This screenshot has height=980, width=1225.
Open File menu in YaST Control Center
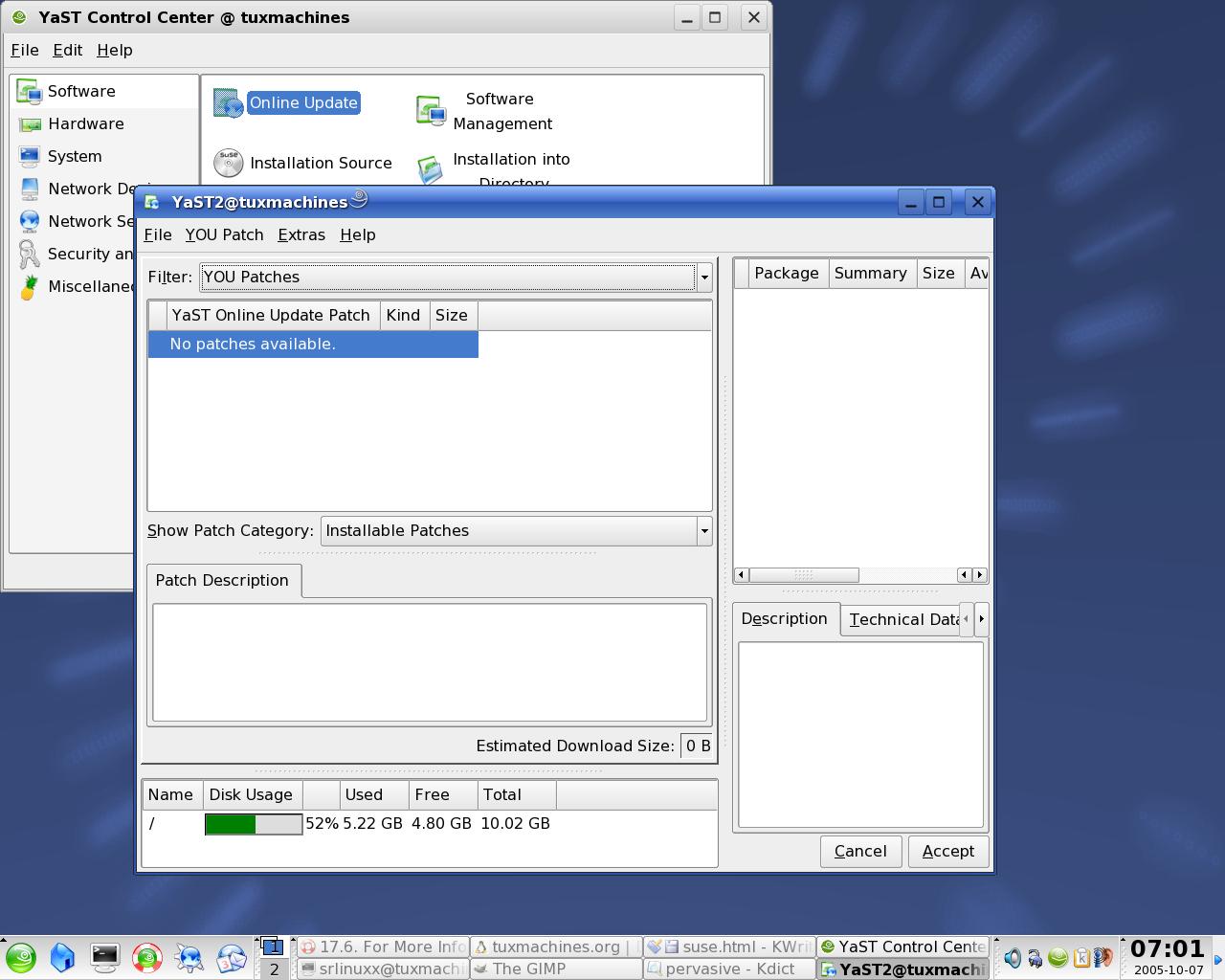tap(25, 50)
